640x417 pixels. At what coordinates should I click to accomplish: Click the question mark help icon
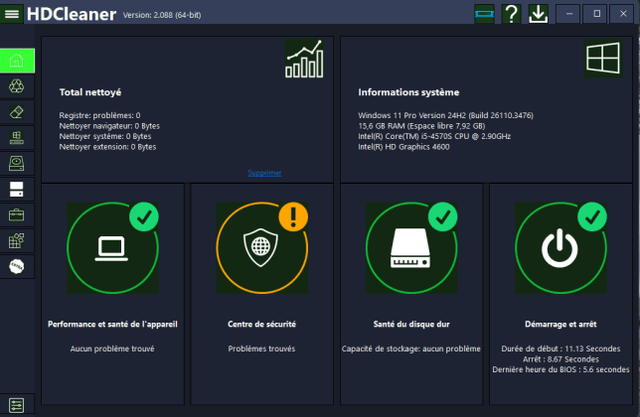pyautogui.click(x=511, y=14)
